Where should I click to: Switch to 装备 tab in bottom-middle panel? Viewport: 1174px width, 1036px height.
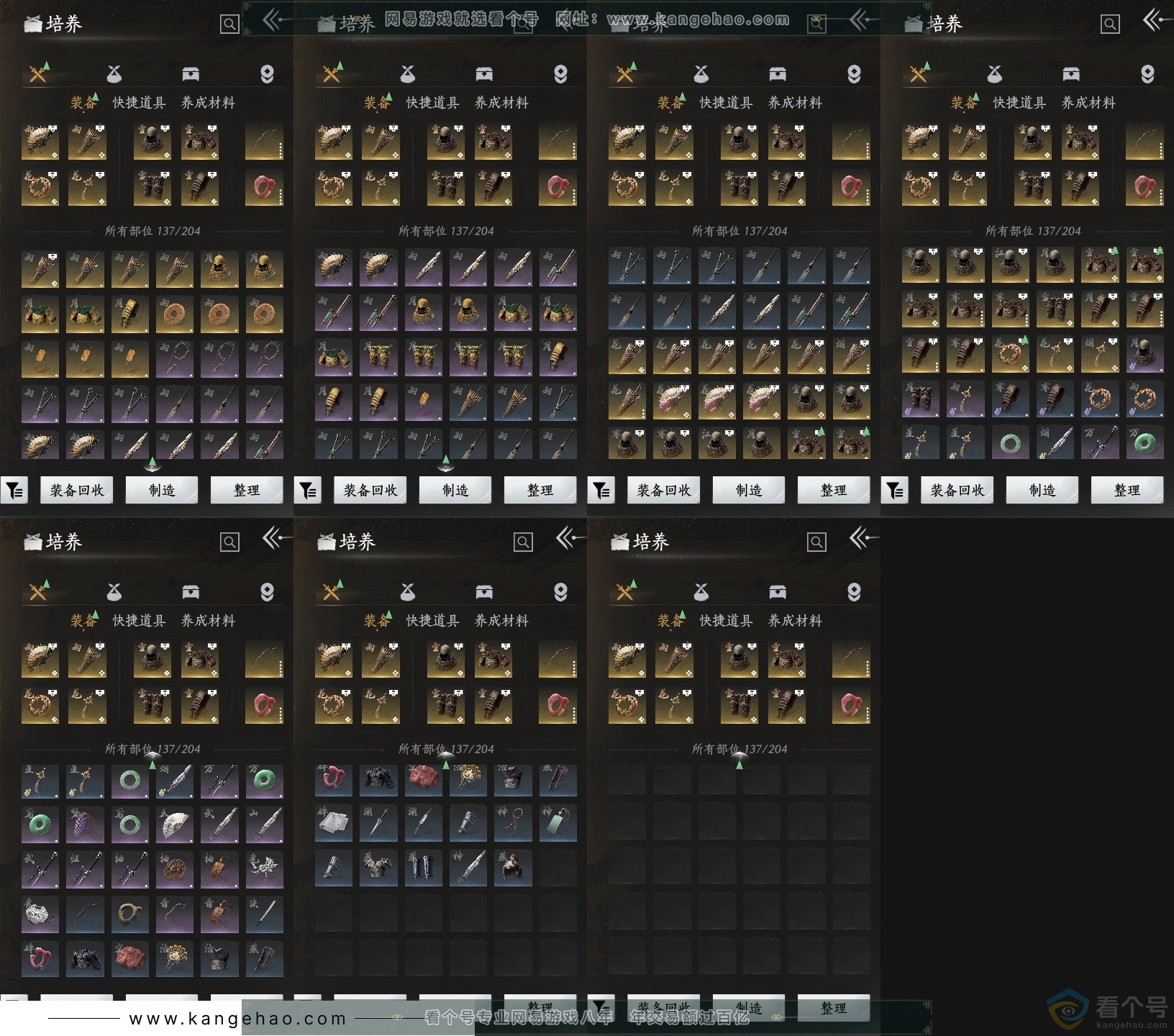pyautogui.click(x=377, y=621)
